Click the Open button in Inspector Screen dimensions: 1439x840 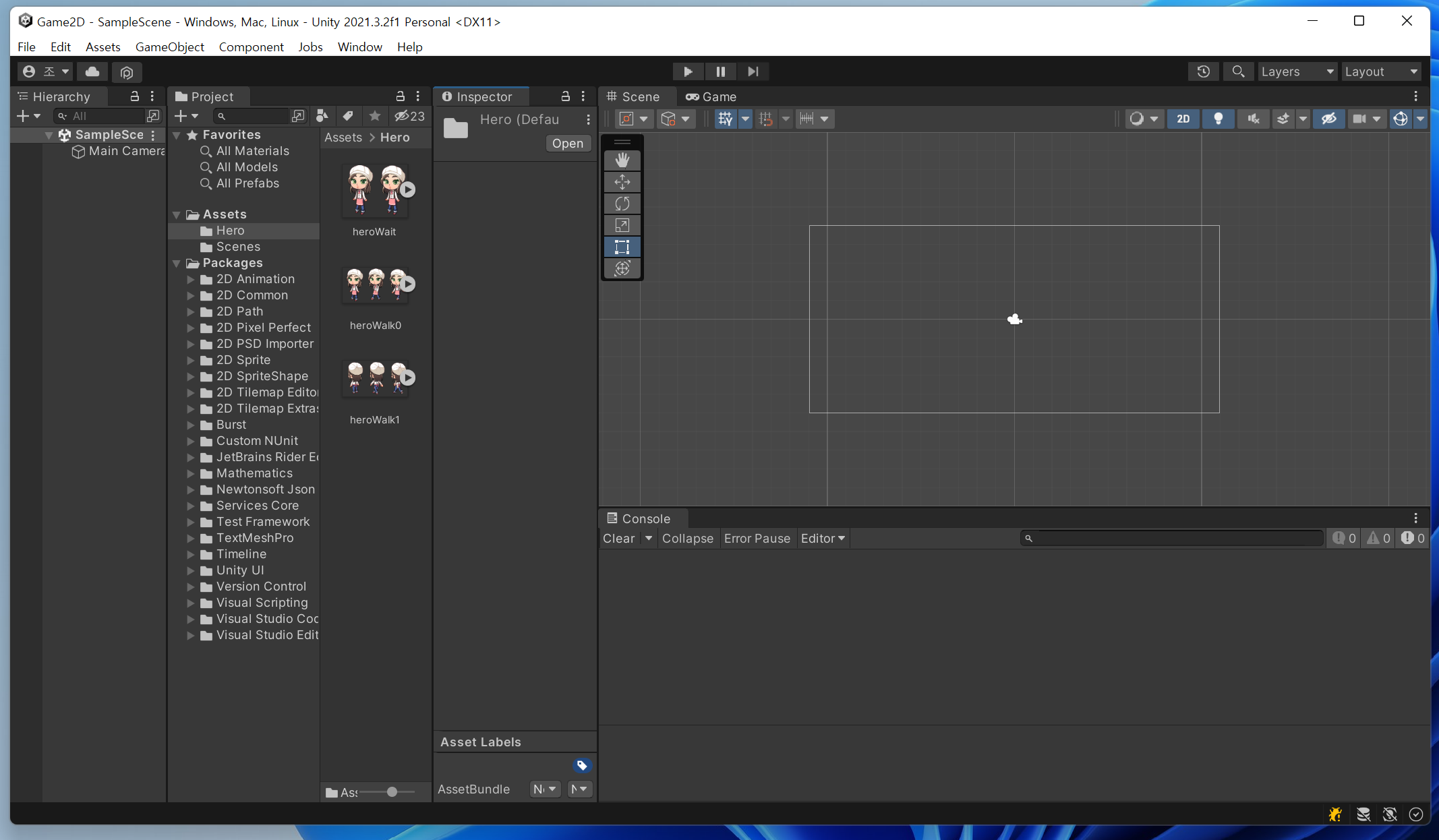coord(567,143)
